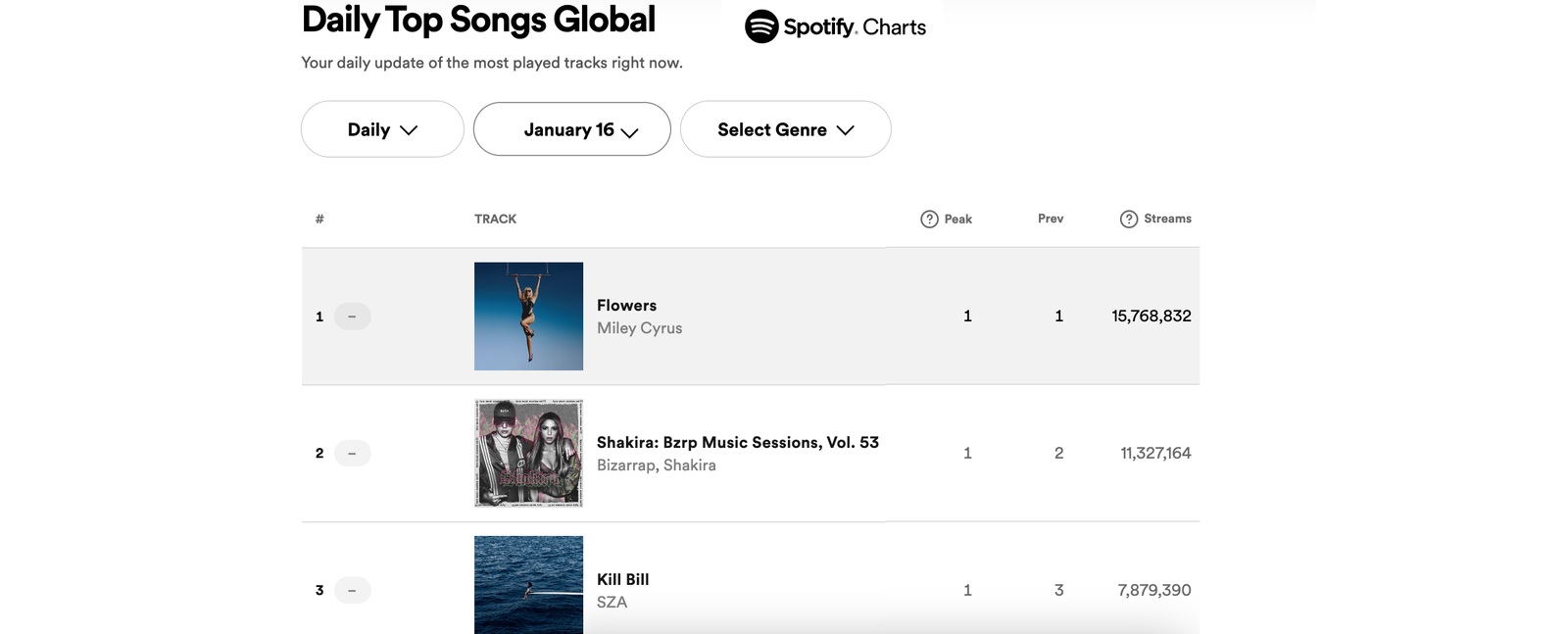This screenshot has height=634, width=1568.
Task: Click the Shakira: Bzrp Music Sessions cover art
Action: coord(528,453)
